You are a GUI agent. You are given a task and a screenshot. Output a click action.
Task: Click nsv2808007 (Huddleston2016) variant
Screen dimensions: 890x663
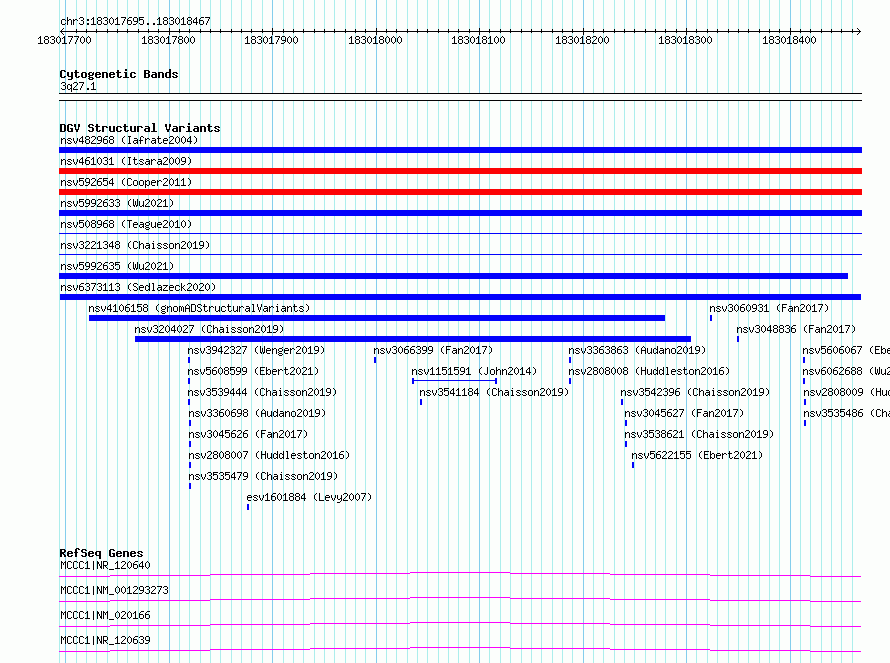click(269, 455)
